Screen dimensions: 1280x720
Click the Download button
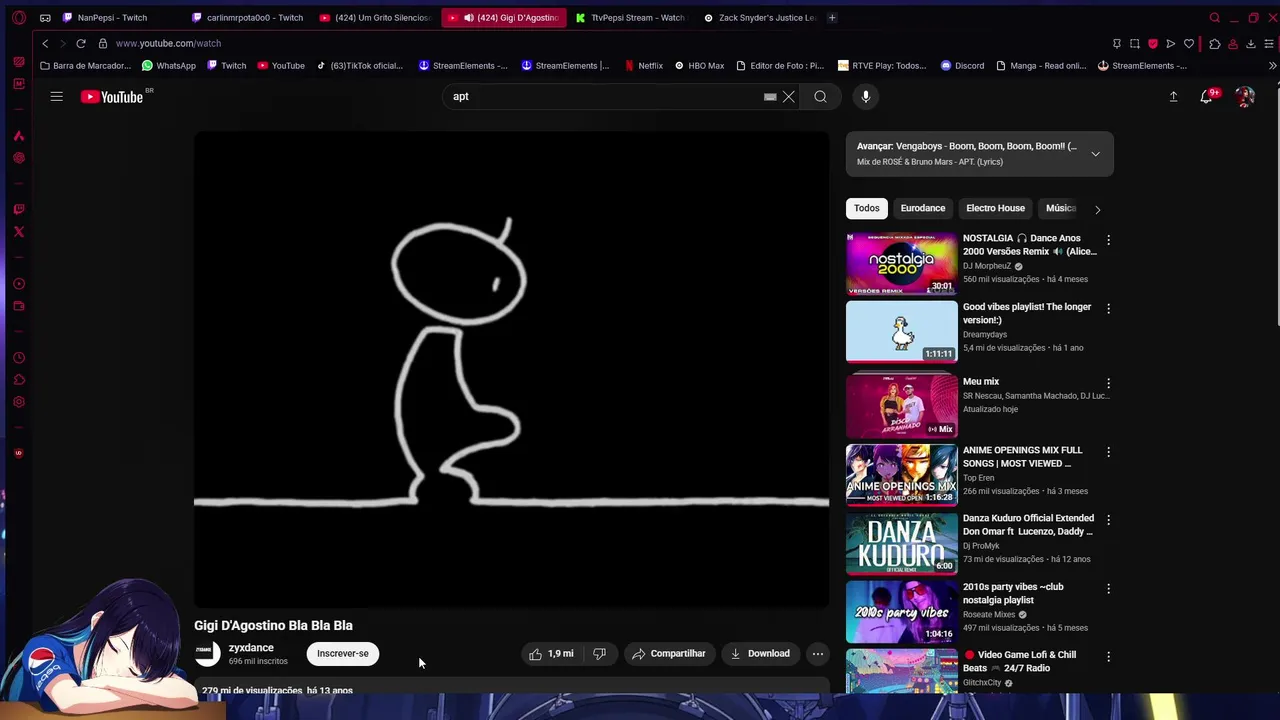(x=760, y=654)
